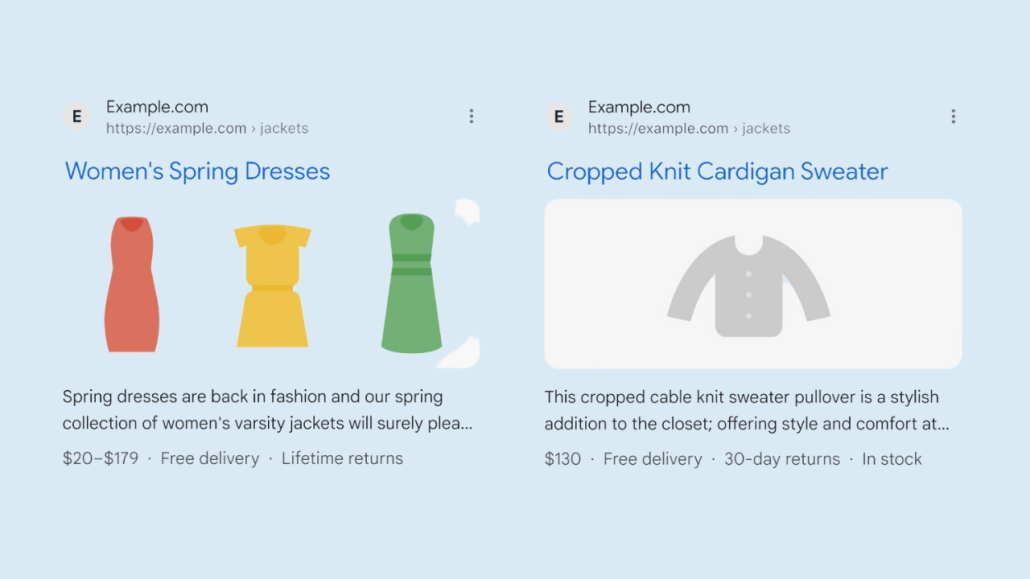Click the spring dresses description snippet

pos(267,409)
